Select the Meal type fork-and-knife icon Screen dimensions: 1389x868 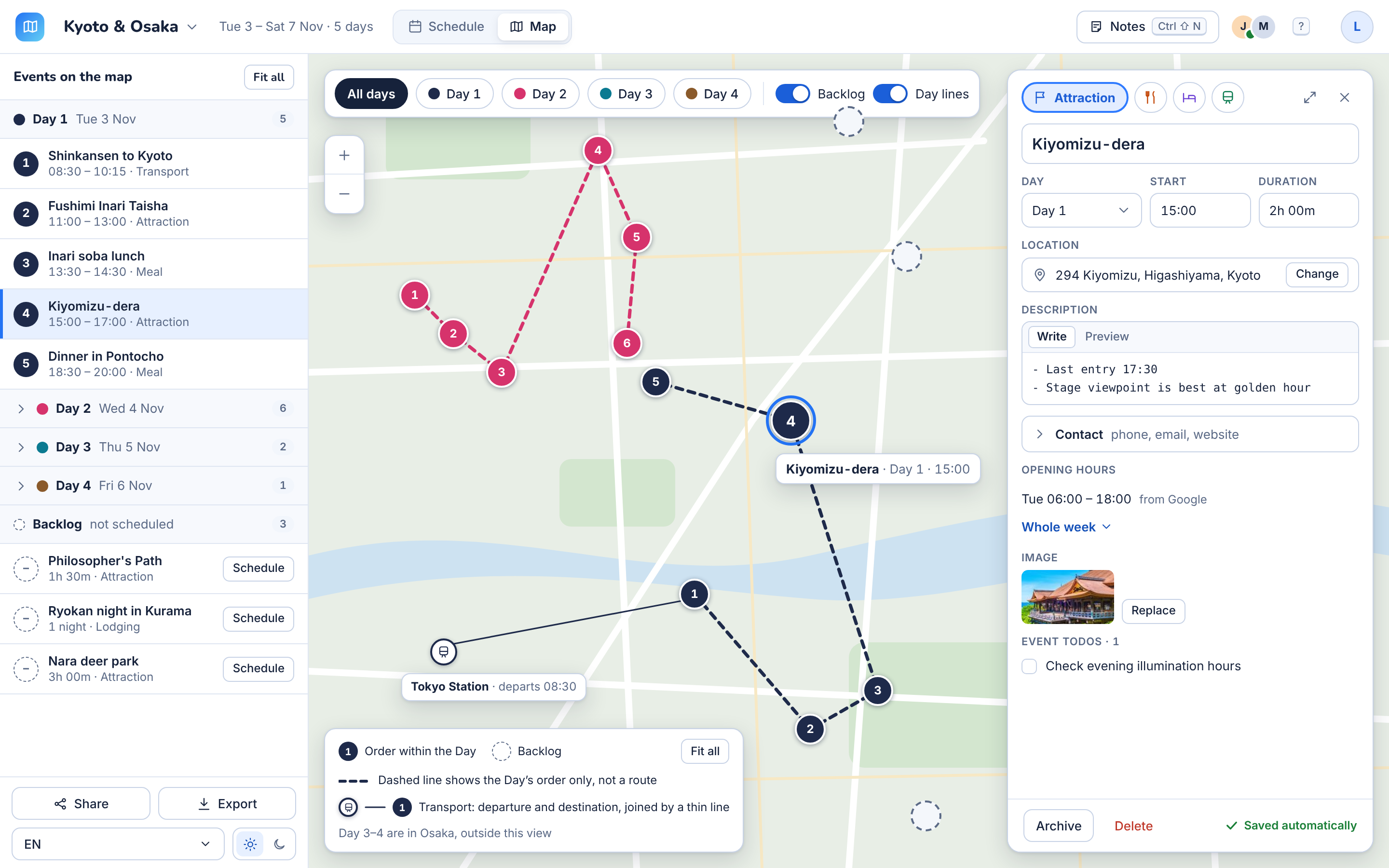(1150, 97)
